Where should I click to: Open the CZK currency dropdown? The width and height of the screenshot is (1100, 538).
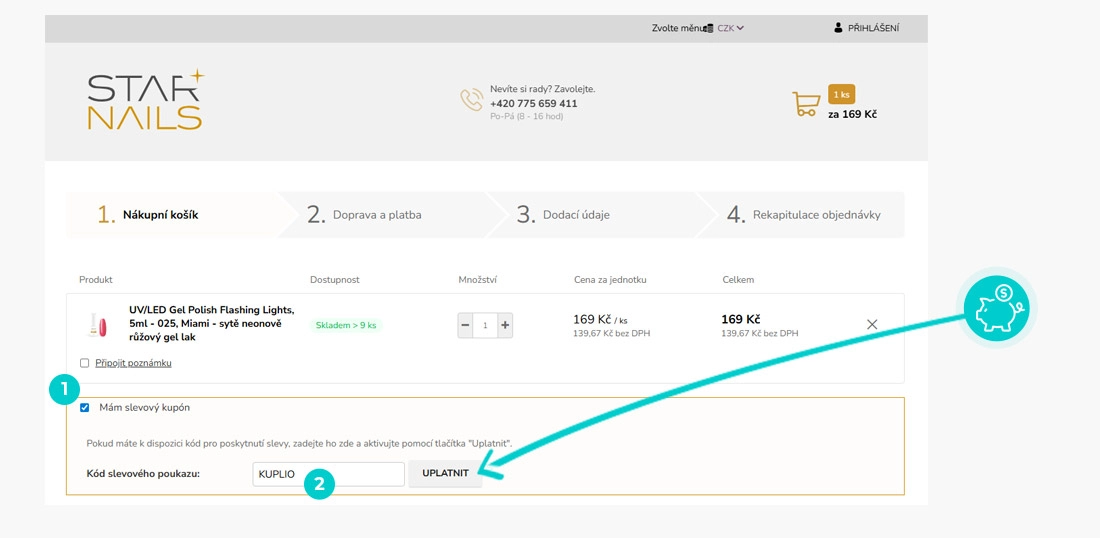coord(730,29)
